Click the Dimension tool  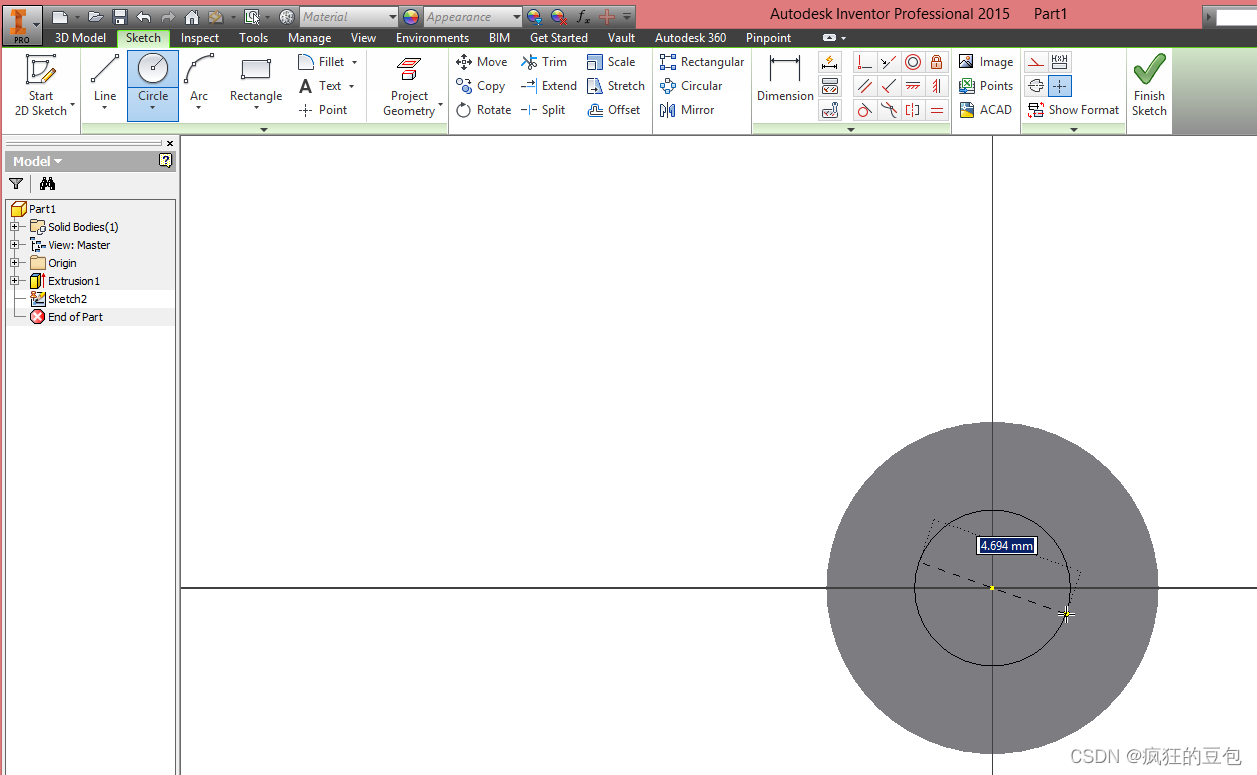(785, 80)
